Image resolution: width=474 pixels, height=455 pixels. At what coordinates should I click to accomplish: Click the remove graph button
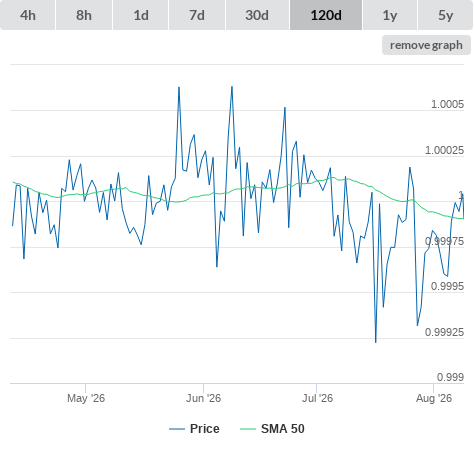pos(426,45)
